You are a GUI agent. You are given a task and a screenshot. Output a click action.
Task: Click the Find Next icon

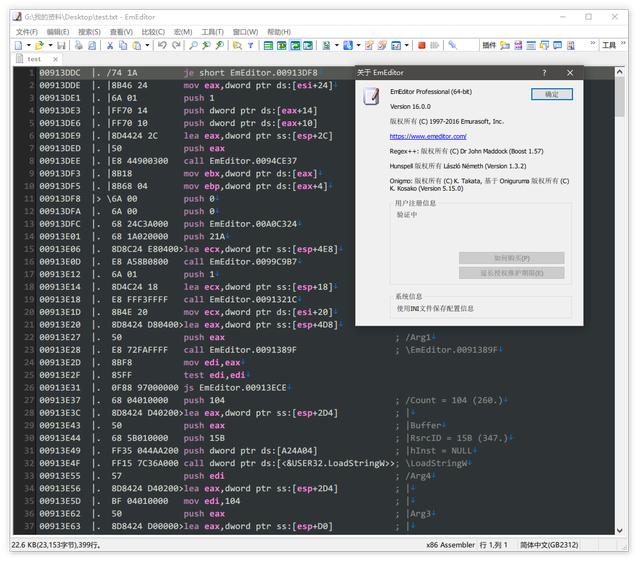(x=220, y=45)
